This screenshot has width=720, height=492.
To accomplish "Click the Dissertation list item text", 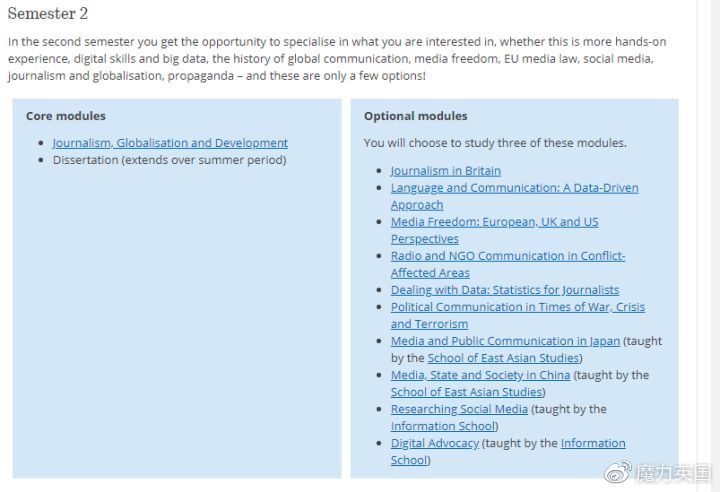I will coord(169,160).
